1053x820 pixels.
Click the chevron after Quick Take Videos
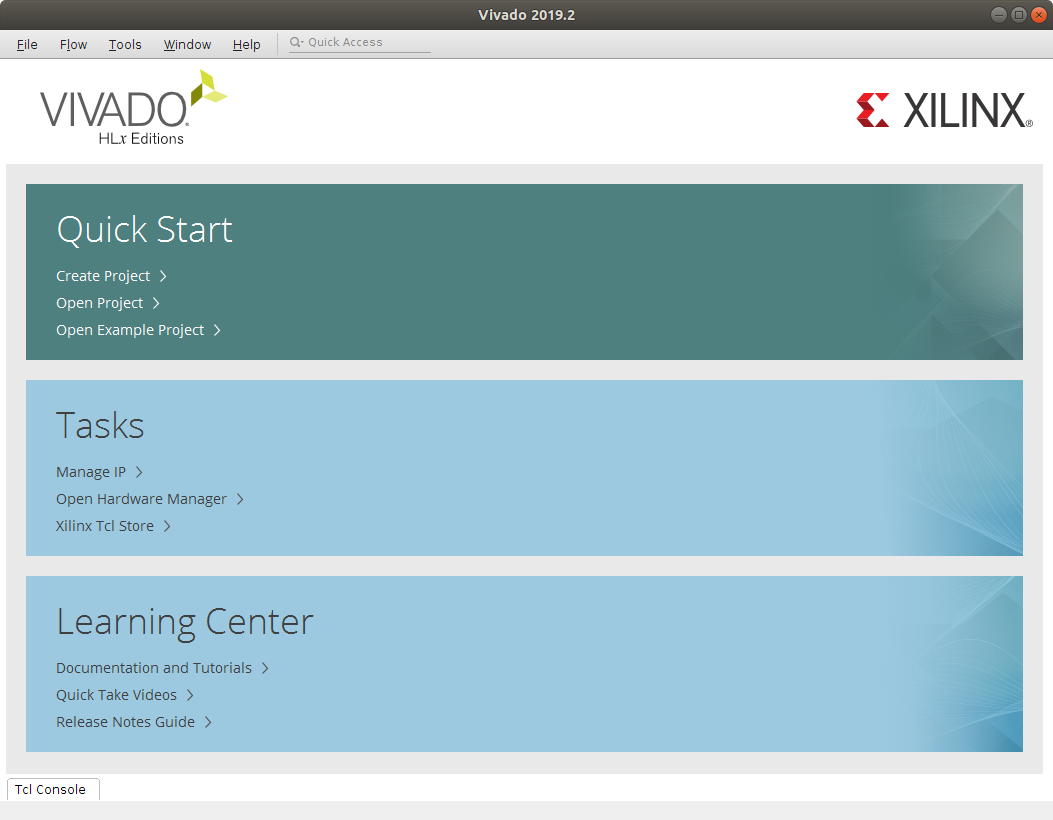(190, 695)
